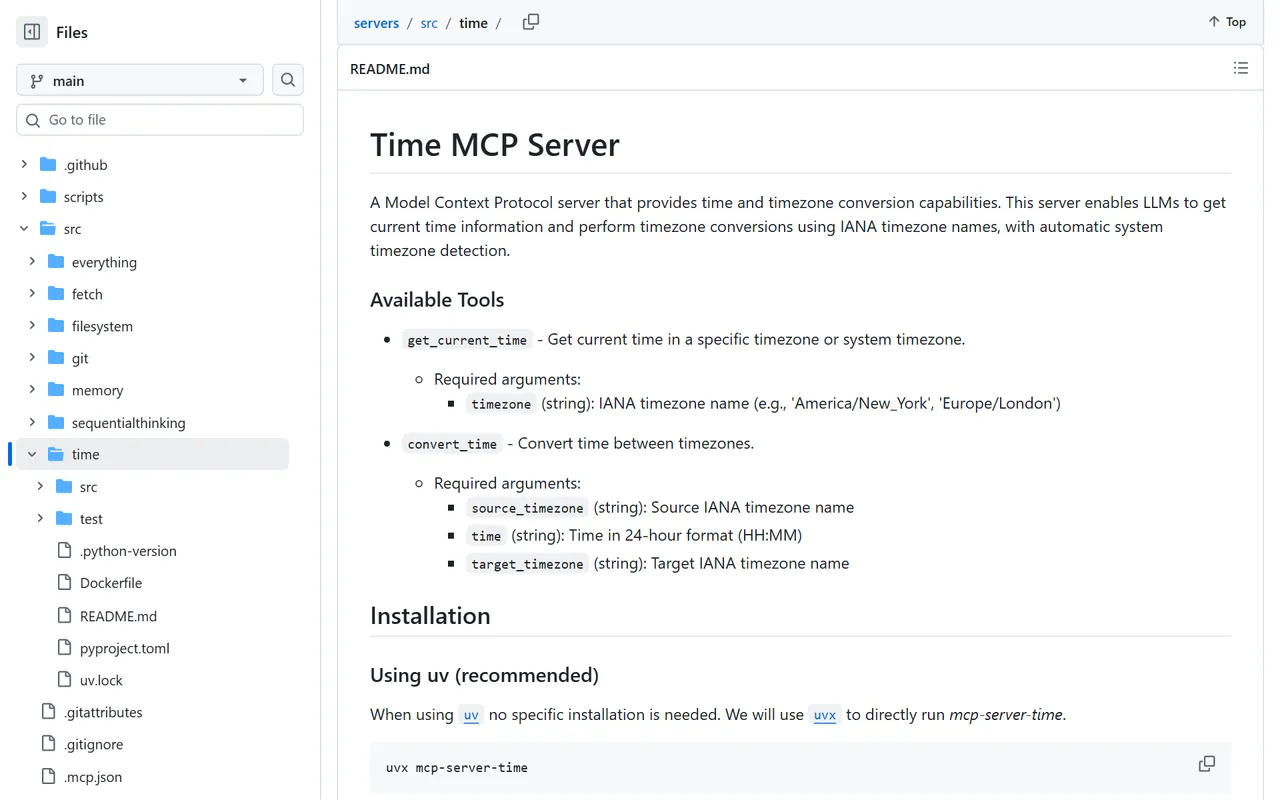1280x800 pixels.
Task: Click the file search magnifier button
Action: pyautogui.click(x=288, y=80)
